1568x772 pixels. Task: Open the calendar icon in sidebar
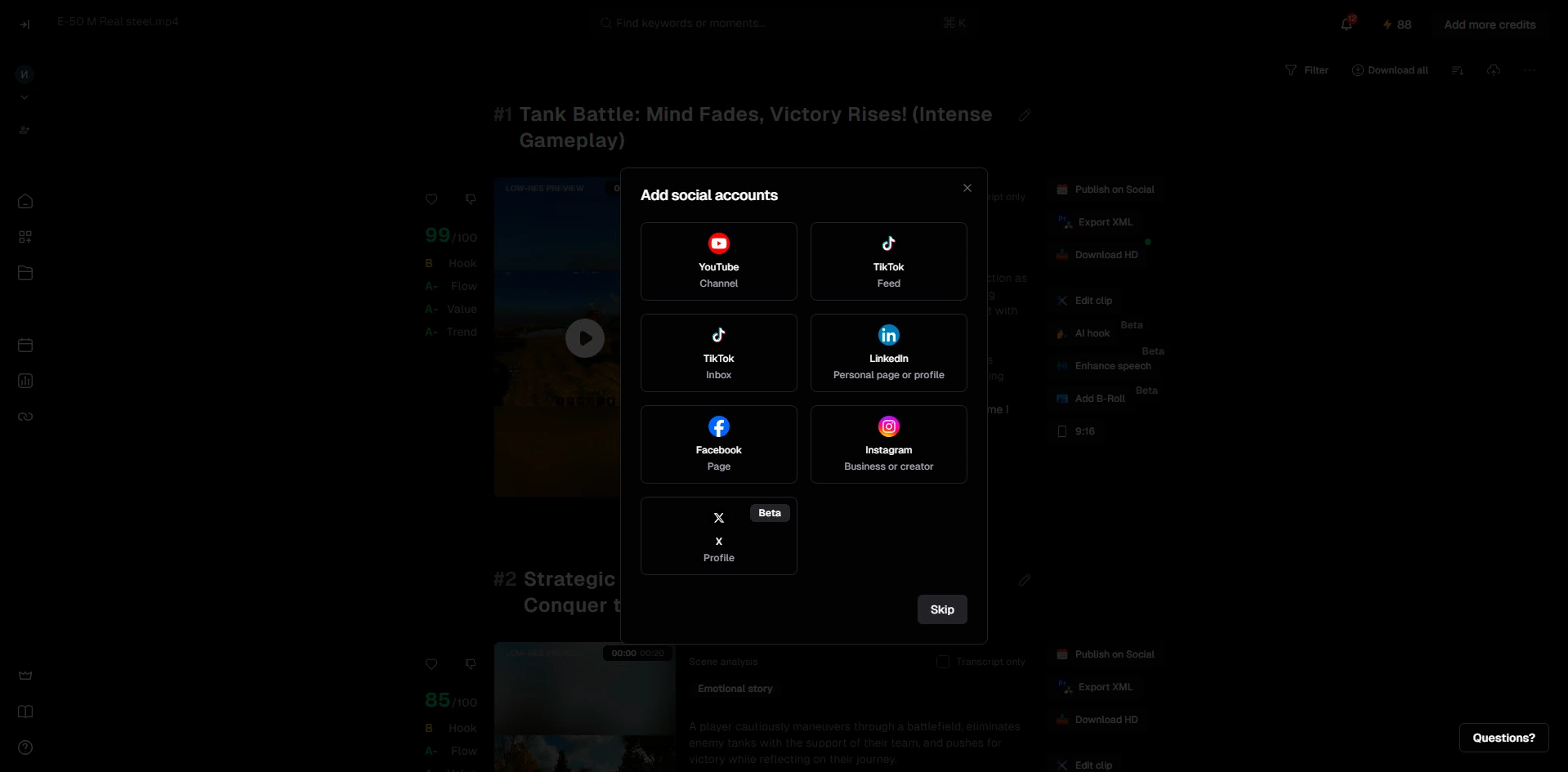(25, 345)
